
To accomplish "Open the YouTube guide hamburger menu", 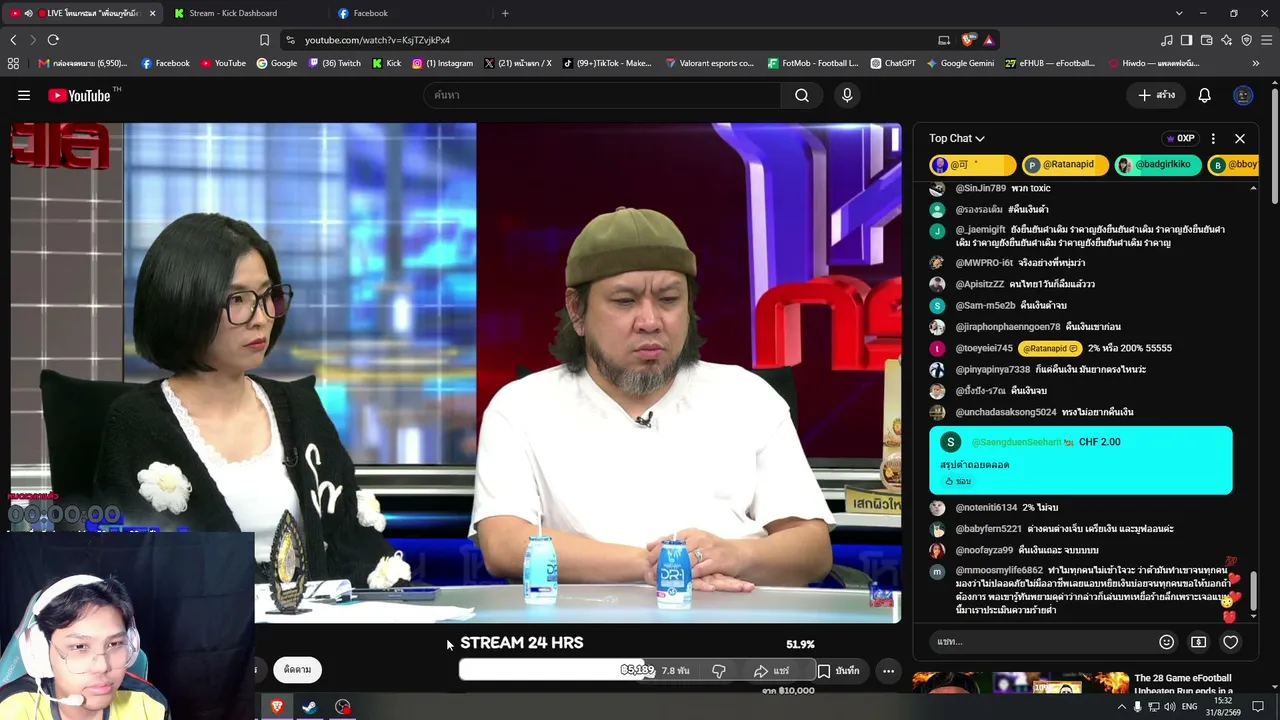I will point(24,95).
